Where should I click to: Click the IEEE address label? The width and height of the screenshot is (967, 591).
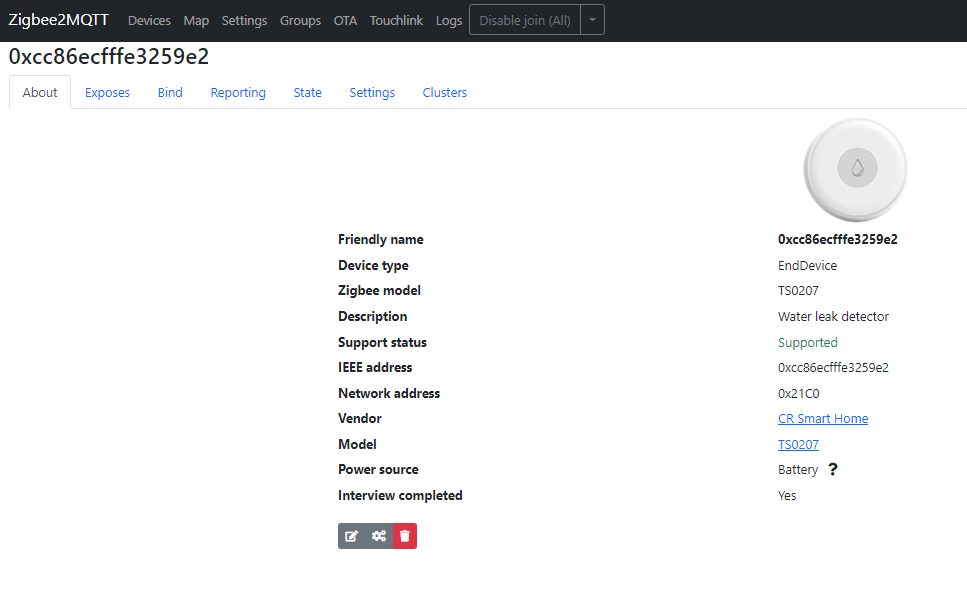(x=375, y=368)
